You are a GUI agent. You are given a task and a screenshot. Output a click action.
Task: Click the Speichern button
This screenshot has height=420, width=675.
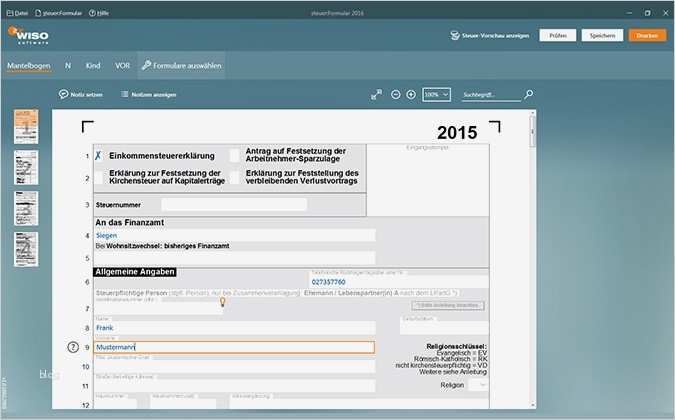tap(602, 36)
